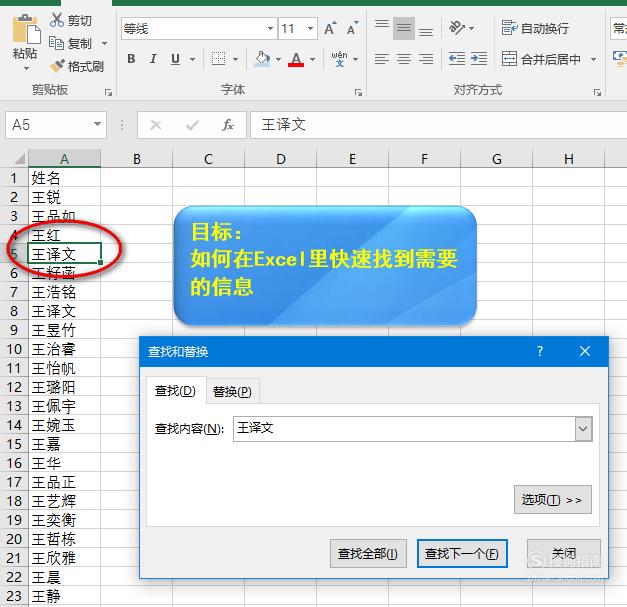Select cell A8 containing 王译文

64,311
